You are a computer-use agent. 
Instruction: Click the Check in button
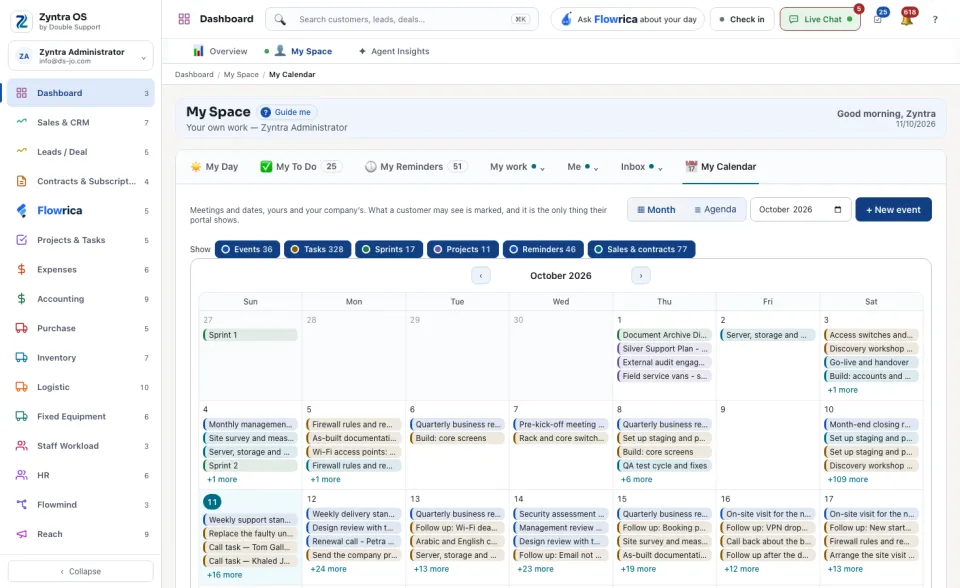742,19
